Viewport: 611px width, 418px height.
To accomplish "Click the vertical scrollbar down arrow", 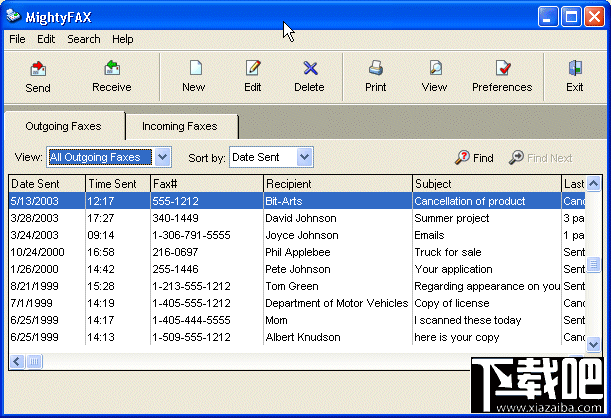I will coord(593,344).
